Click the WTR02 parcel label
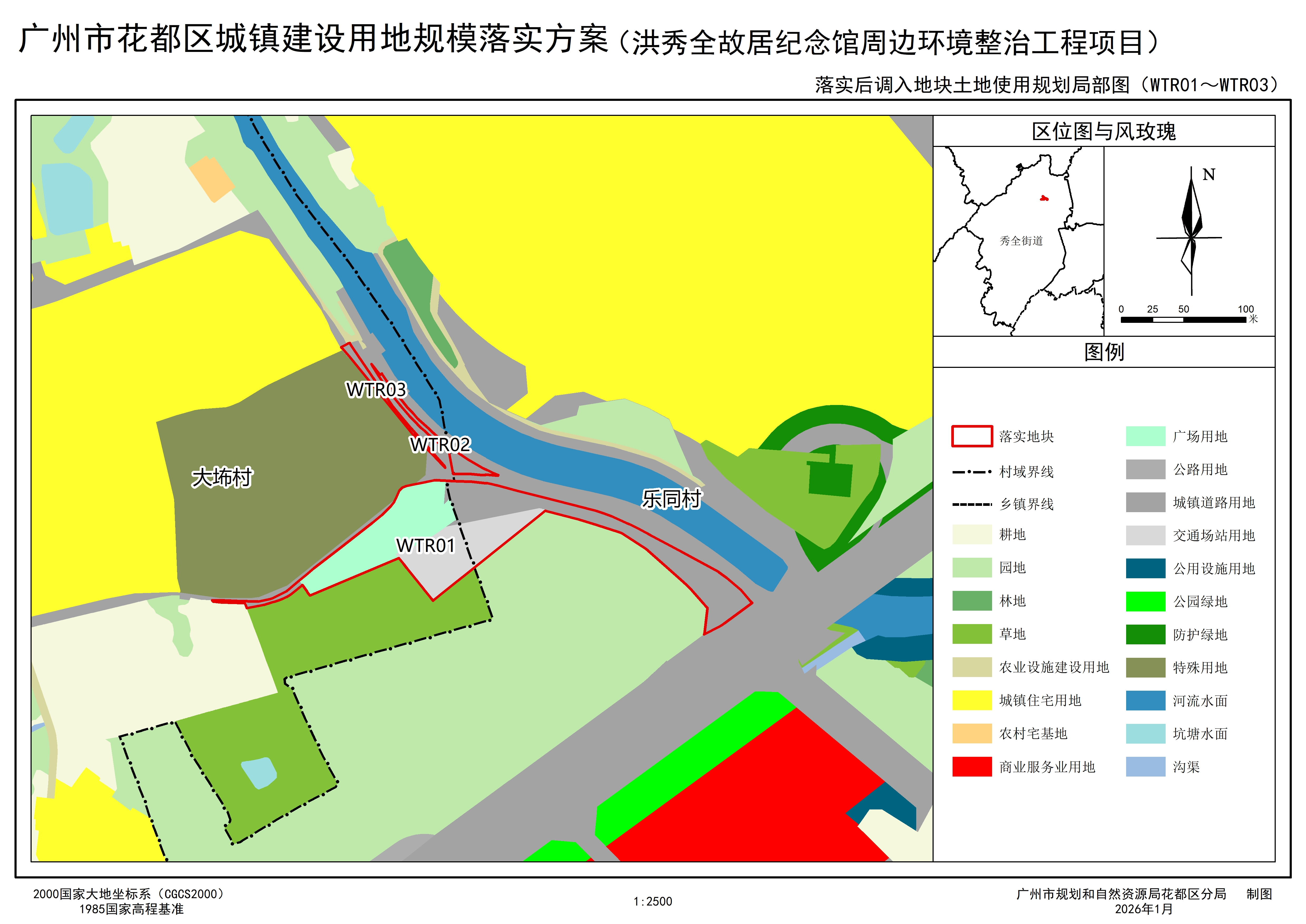Image resolution: width=1306 pixels, height=924 pixels. pyautogui.click(x=440, y=444)
